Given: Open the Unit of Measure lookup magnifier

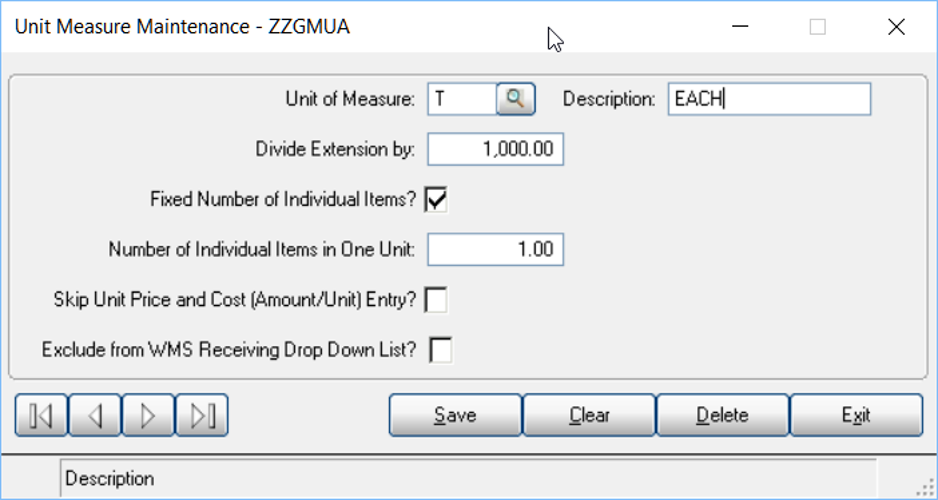Looking at the screenshot, I should click(516, 99).
